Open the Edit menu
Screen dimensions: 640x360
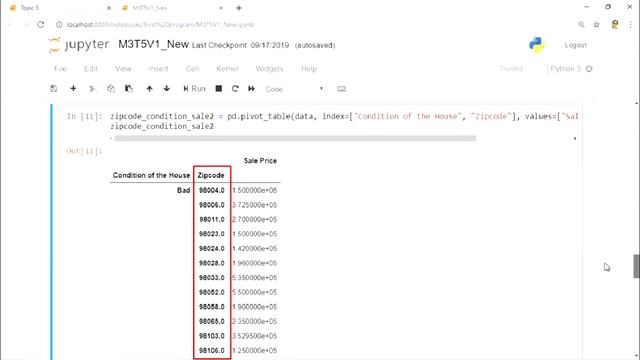[91, 69]
